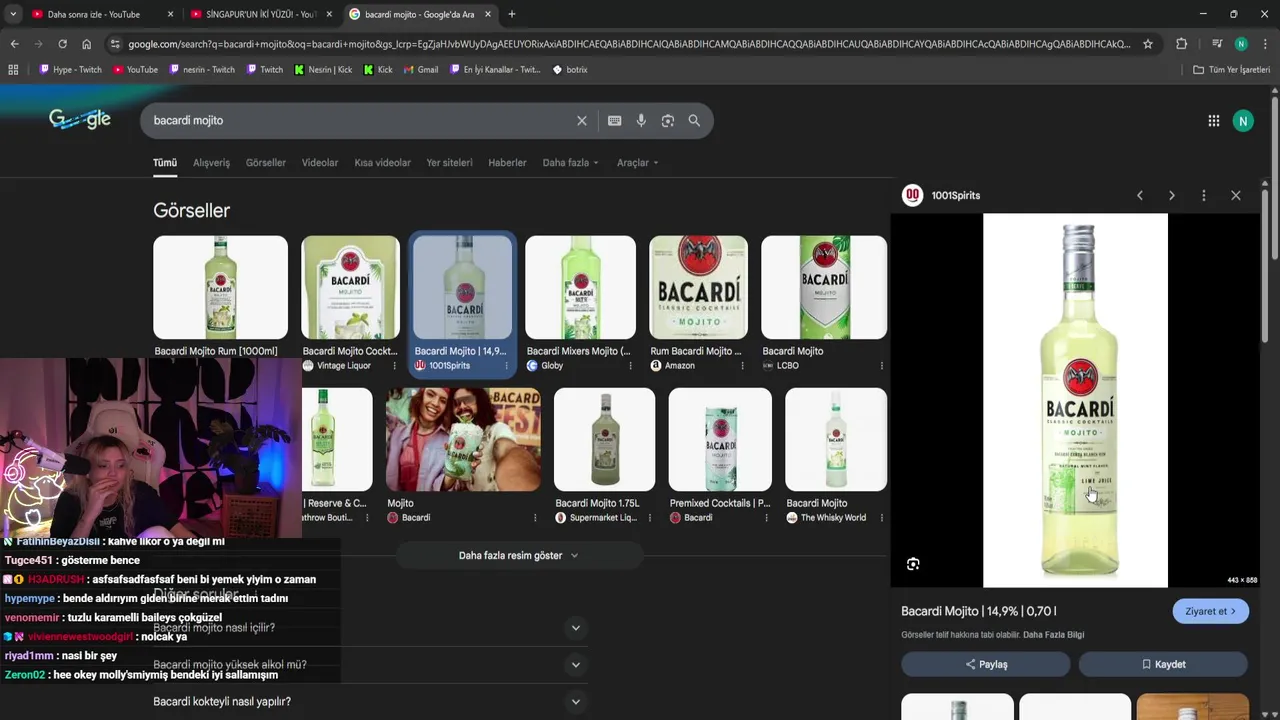Viewport: 1280px width, 720px height.
Task: Click the magnifier search submit icon
Action: [694, 121]
